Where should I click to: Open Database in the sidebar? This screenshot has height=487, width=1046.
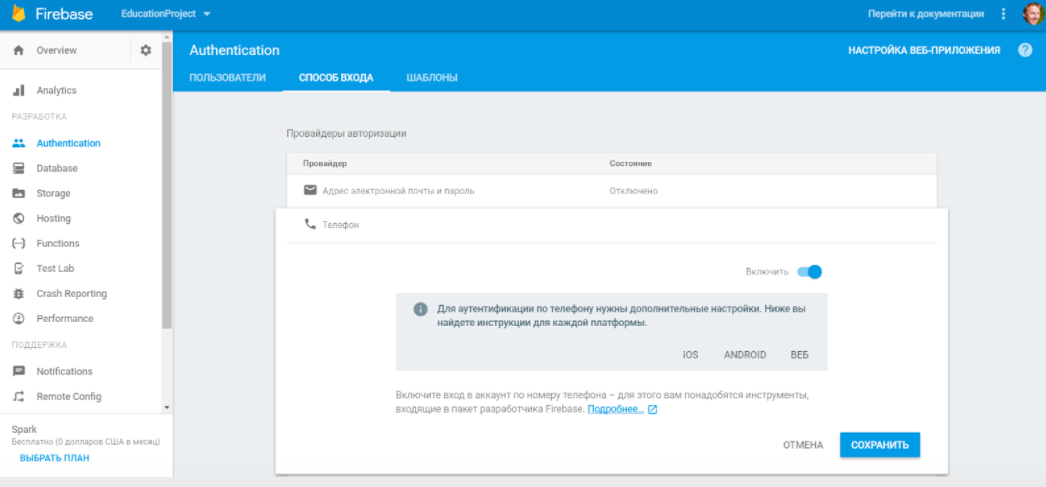coord(57,168)
